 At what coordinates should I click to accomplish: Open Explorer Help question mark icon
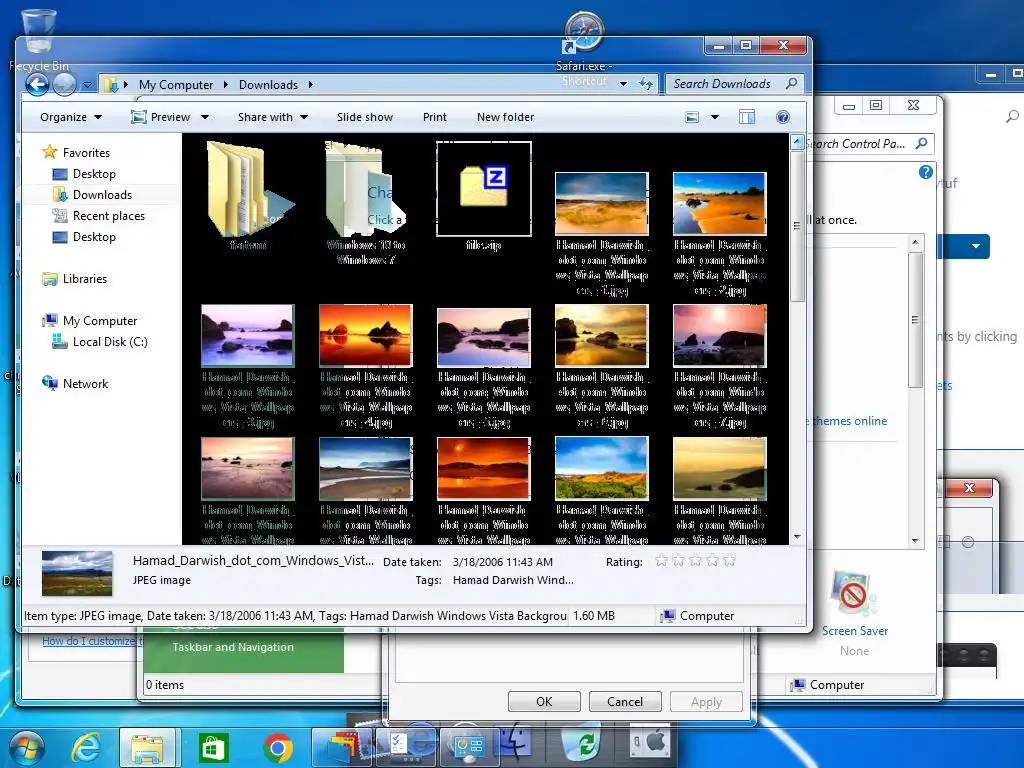(782, 117)
